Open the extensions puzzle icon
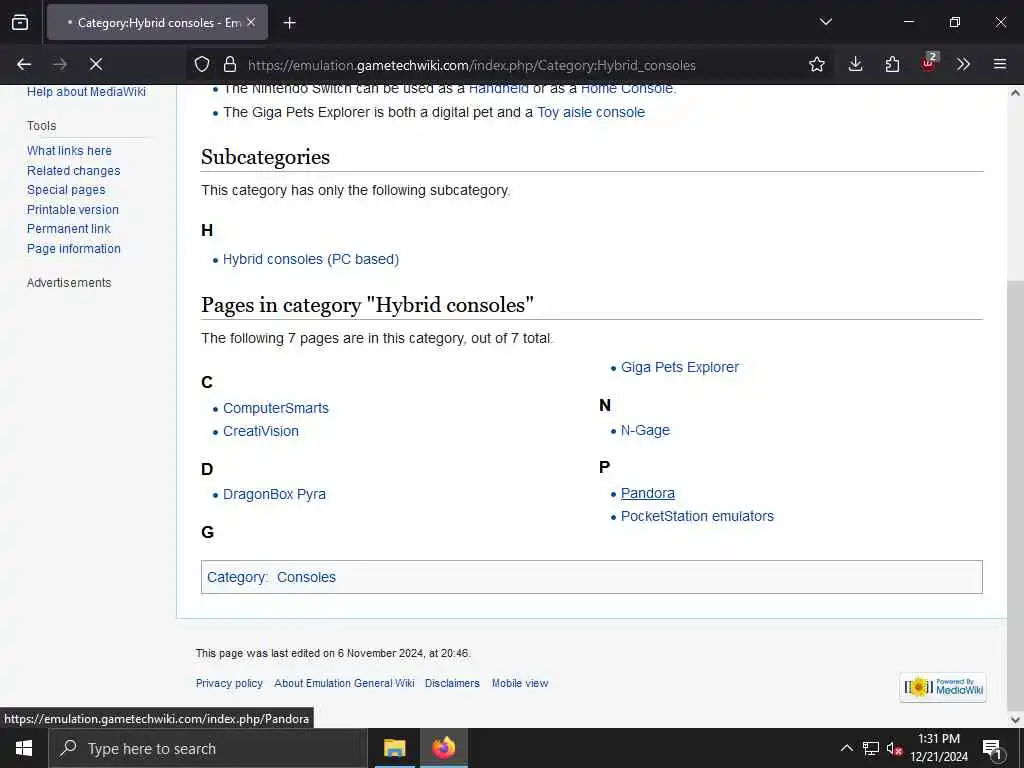This screenshot has height=768, width=1024. click(892, 64)
